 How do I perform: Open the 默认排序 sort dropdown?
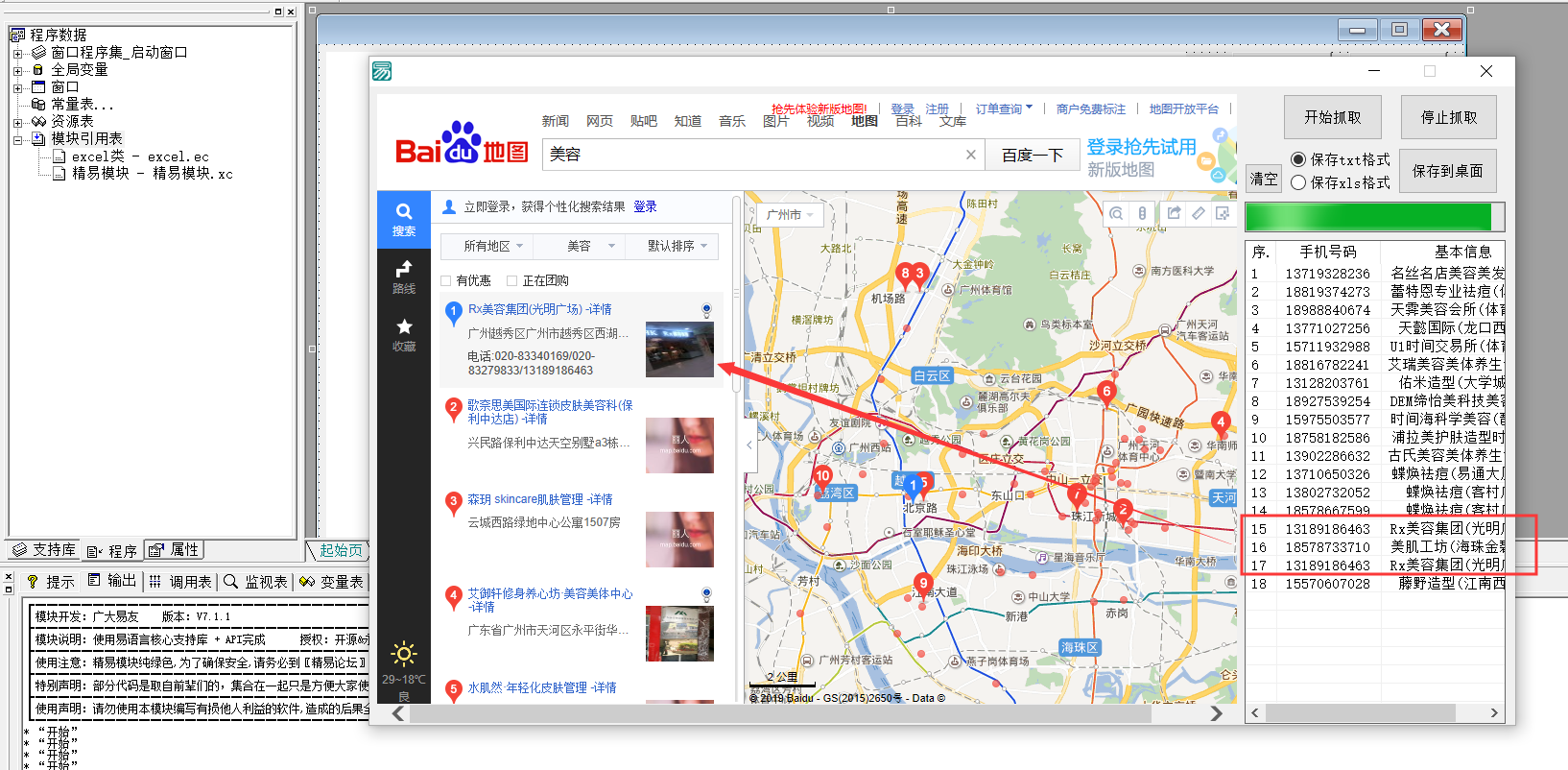click(x=677, y=246)
